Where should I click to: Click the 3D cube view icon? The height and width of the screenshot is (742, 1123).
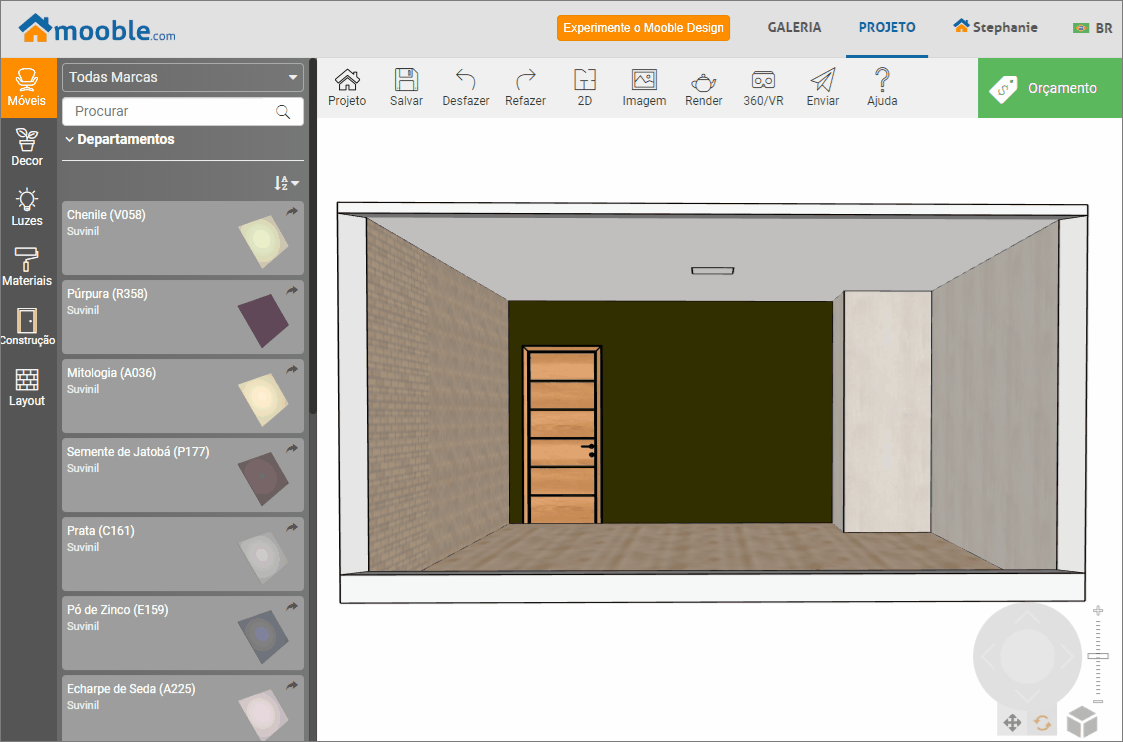pyautogui.click(x=1081, y=721)
